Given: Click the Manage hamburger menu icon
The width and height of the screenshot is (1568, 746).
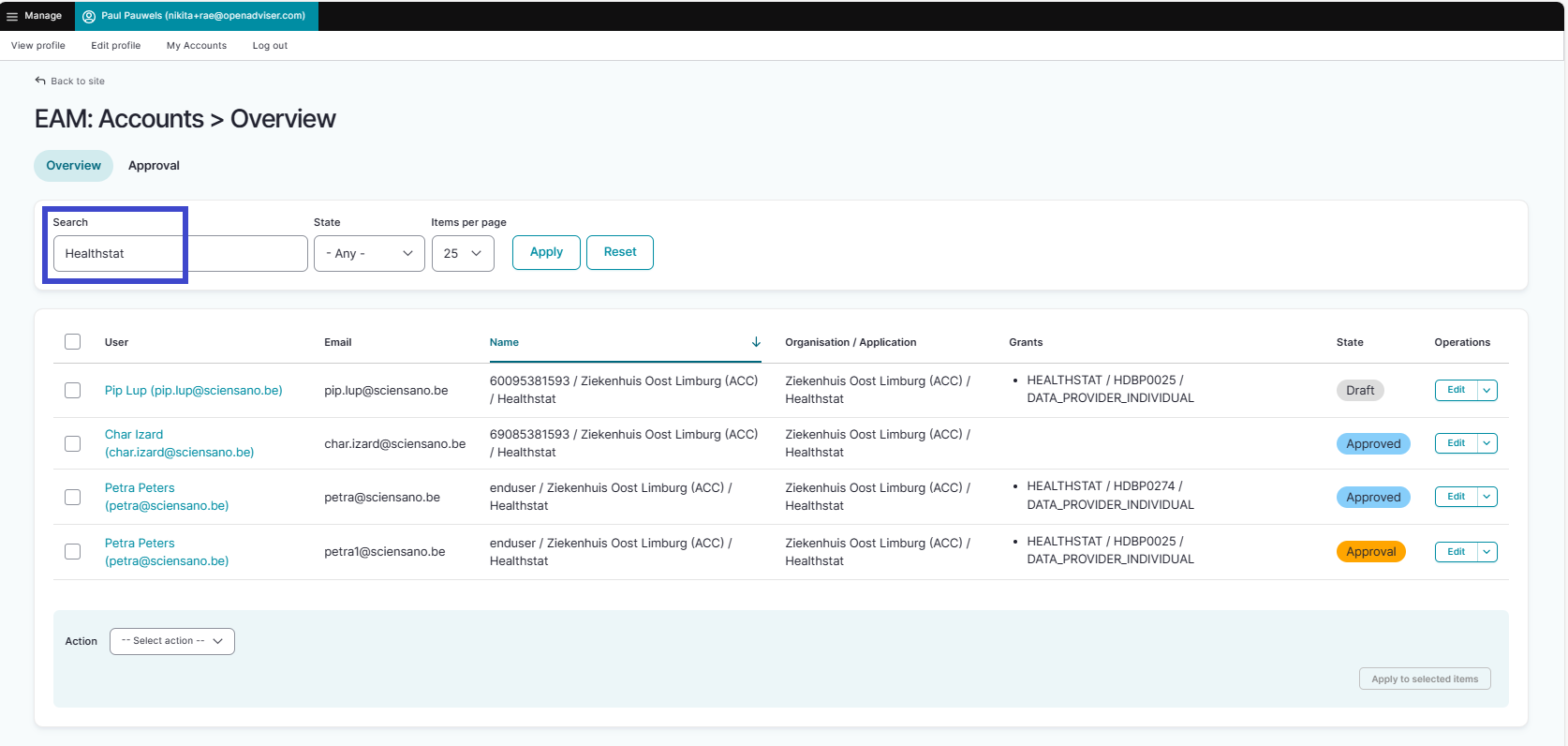Looking at the screenshot, I should (x=12, y=16).
